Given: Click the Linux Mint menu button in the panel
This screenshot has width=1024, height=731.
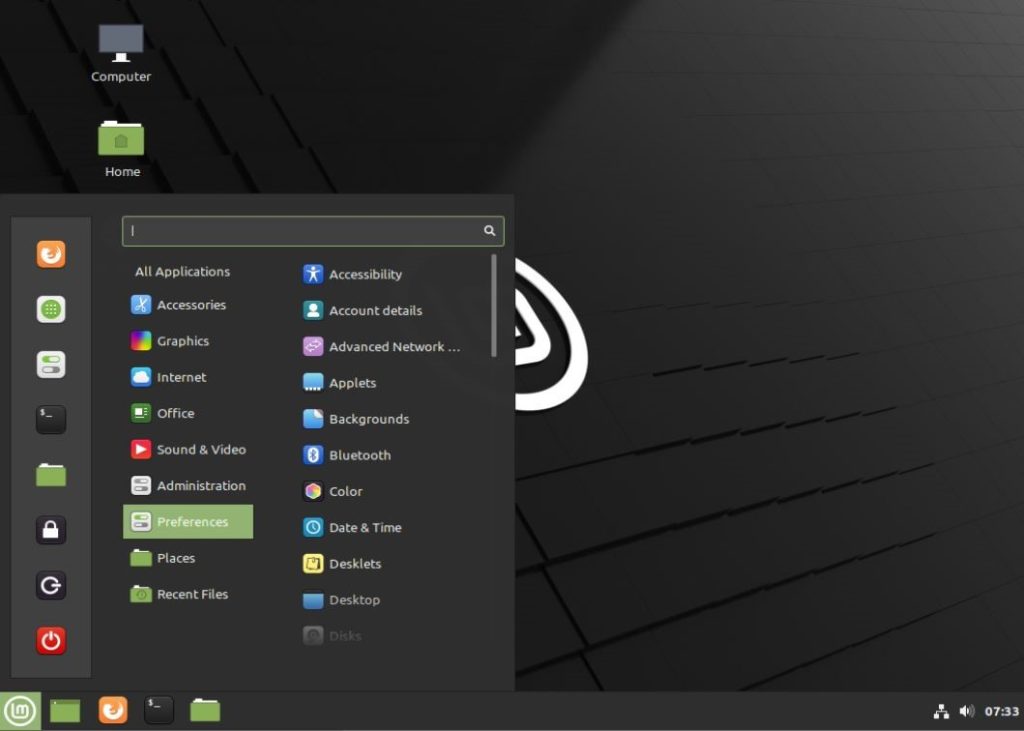Looking at the screenshot, I should [20, 711].
